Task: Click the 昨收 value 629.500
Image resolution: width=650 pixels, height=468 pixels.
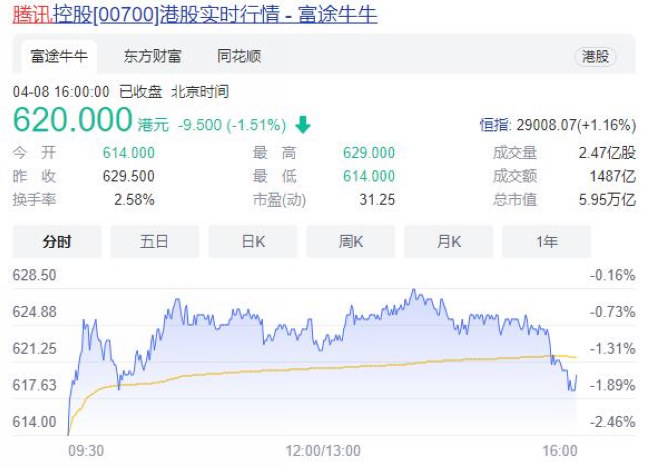Action: pyautogui.click(x=129, y=176)
